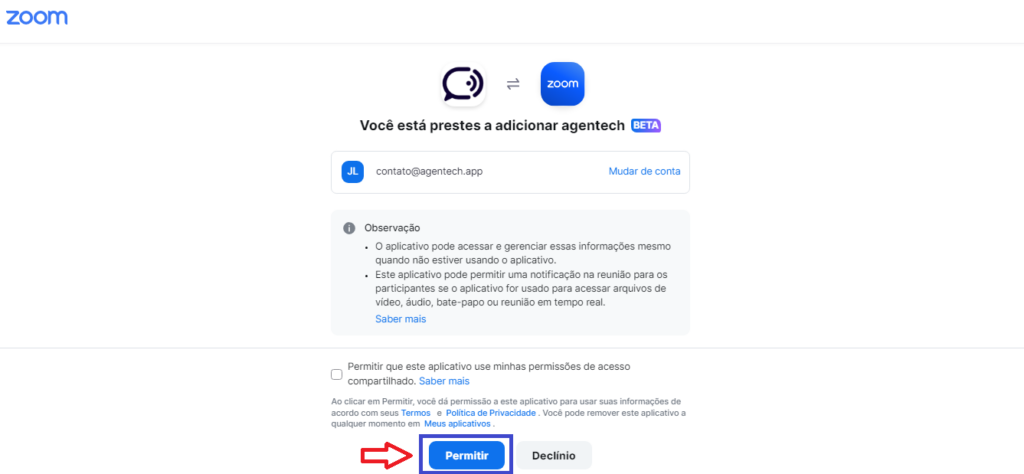1024x474 pixels.
Task: Click Mudar de conta link
Action: 645,172
